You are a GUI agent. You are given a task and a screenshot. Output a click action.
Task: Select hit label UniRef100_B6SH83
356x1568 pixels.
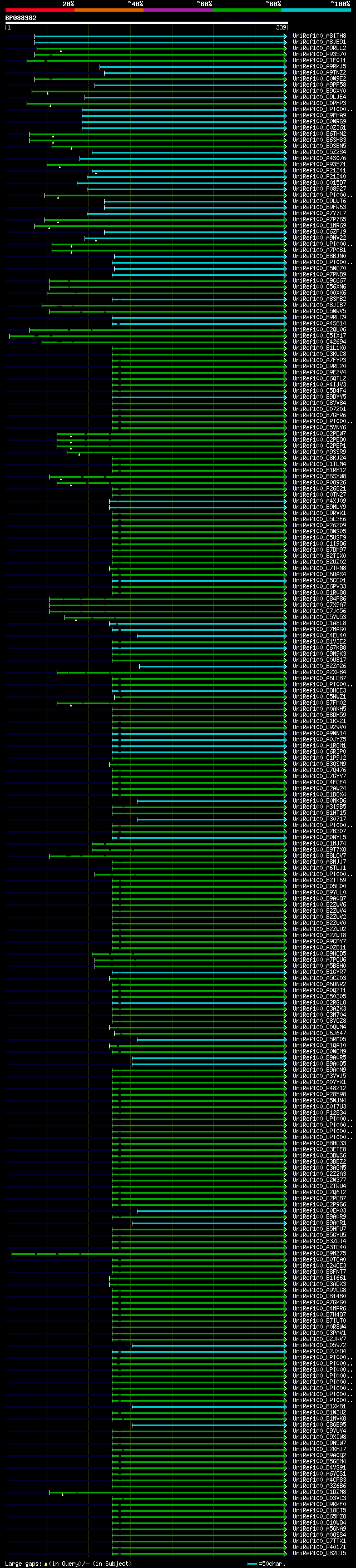click(319, 140)
